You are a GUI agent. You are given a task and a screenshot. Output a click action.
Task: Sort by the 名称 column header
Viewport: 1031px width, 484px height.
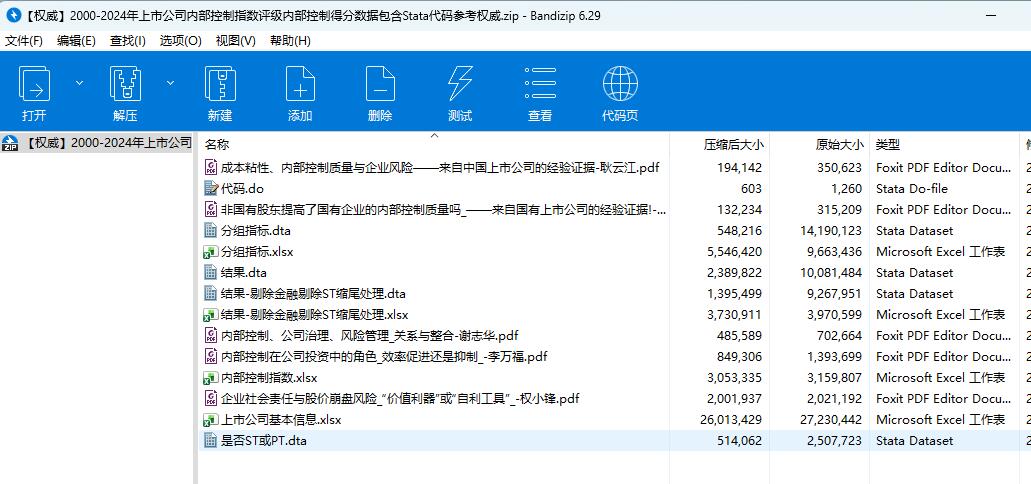(x=217, y=145)
